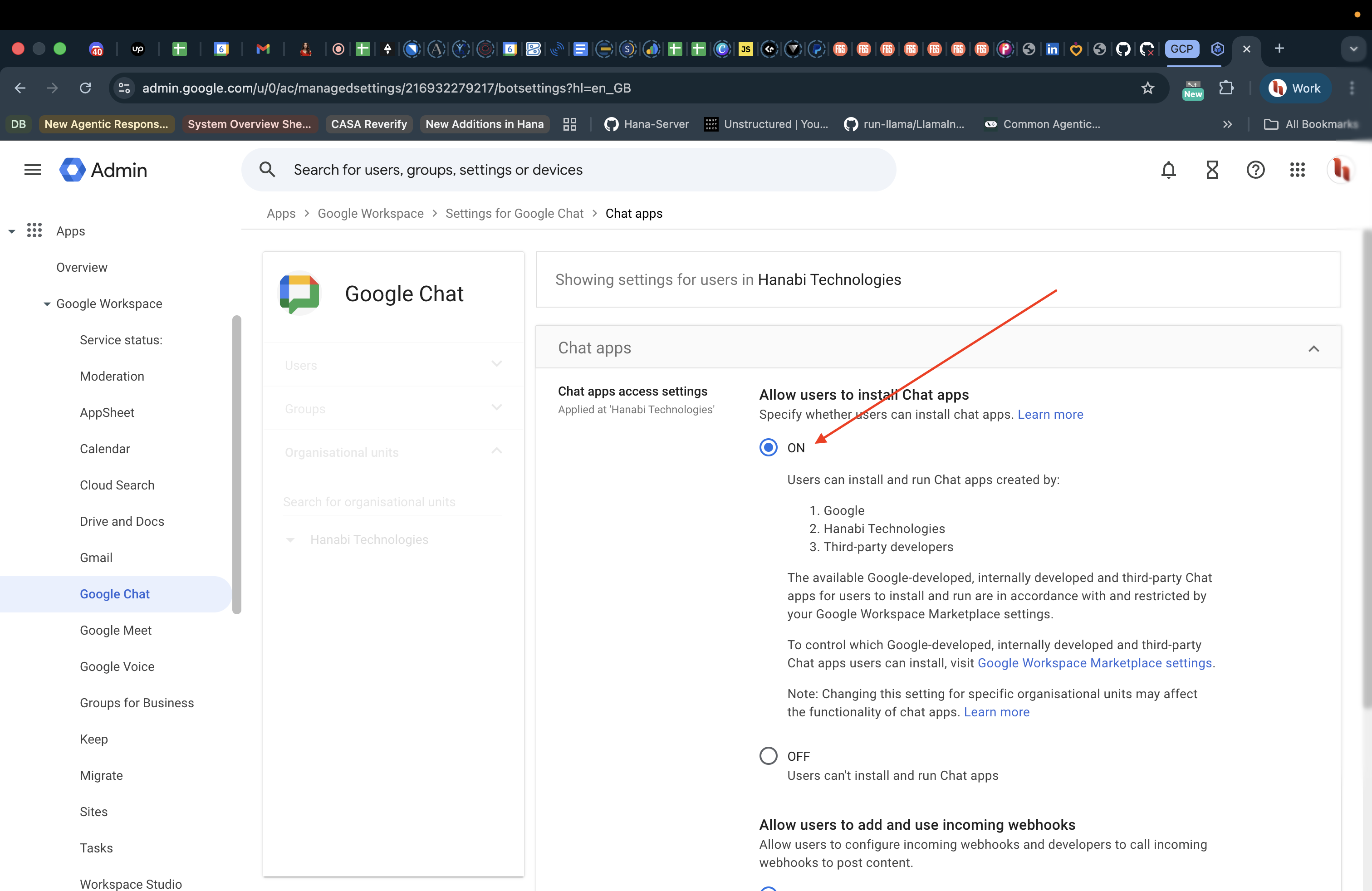Click Learn more beside install setting
Viewport: 1372px width, 891px height.
1050,414
